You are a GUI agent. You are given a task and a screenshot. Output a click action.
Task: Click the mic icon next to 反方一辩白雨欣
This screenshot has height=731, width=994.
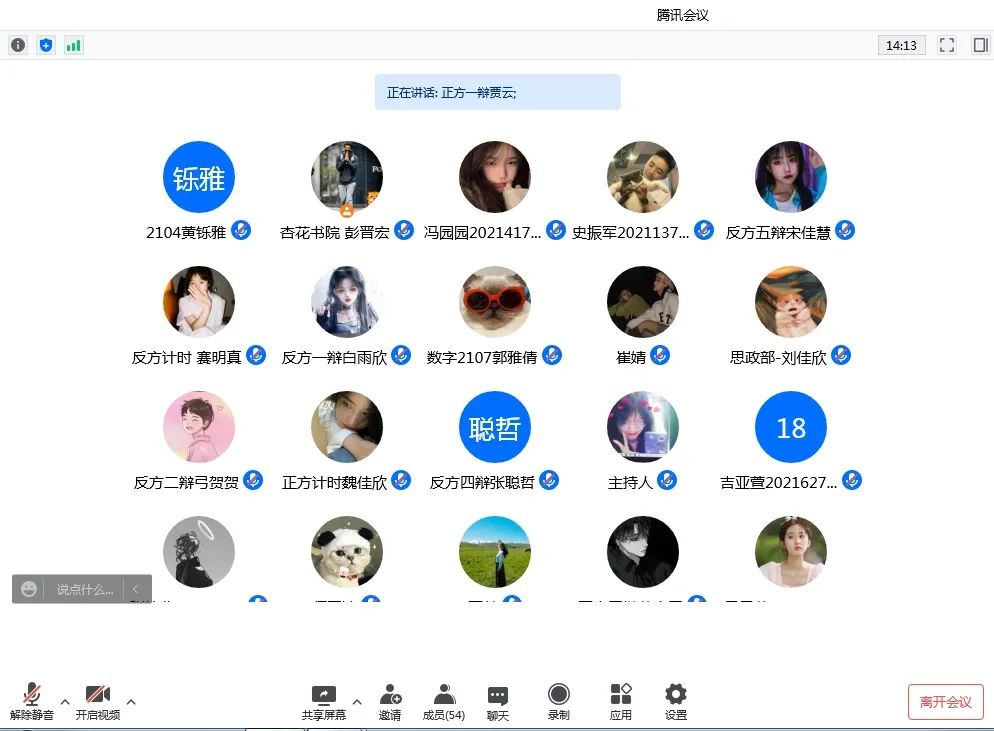coord(401,355)
